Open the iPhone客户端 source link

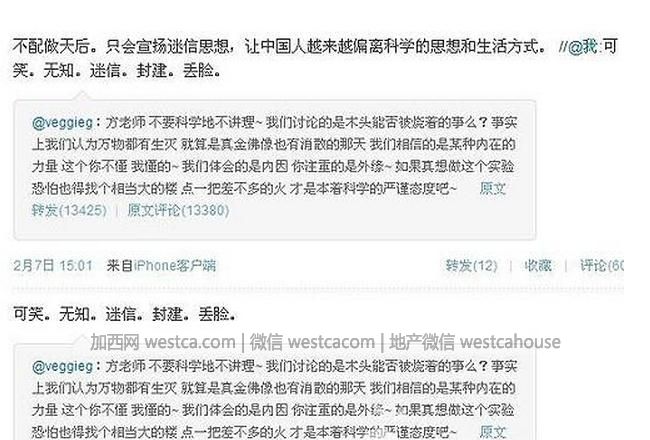point(175,265)
